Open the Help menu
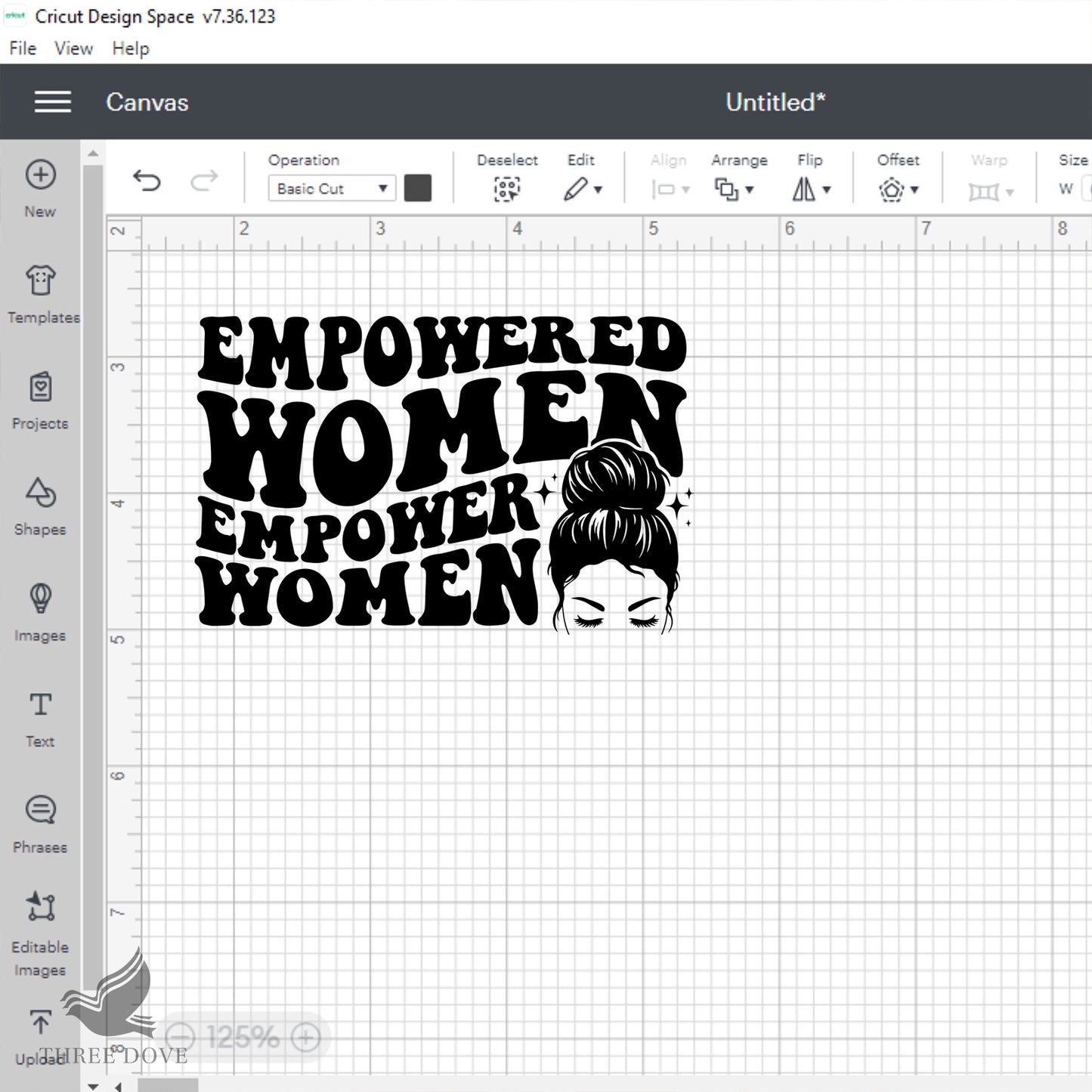Image resolution: width=1092 pixels, height=1092 pixels. [131, 48]
